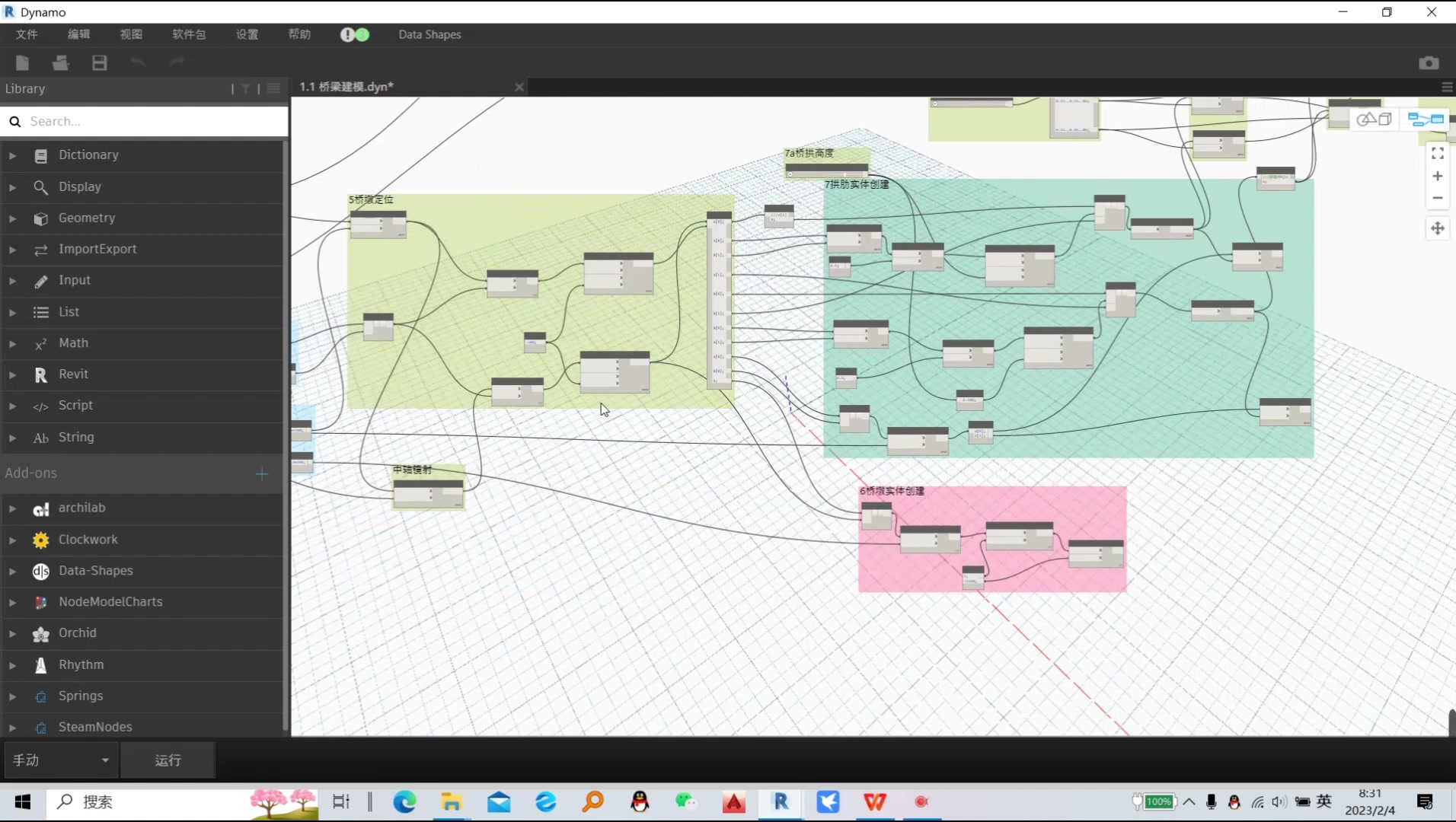This screenshot has width=1456, height=822.
Task: Open the Windows notification center
Action: [x=1425, y=801]
